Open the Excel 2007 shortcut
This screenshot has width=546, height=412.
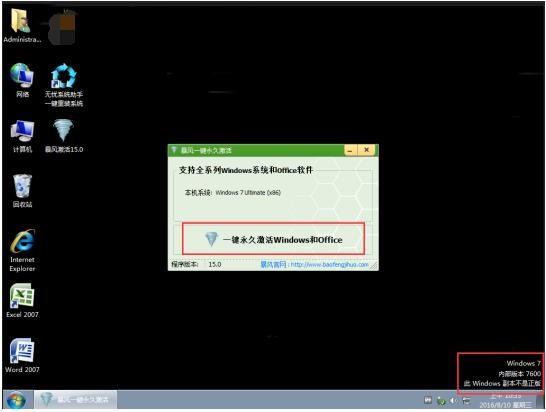pyautogui.click(x=22, y=300)
